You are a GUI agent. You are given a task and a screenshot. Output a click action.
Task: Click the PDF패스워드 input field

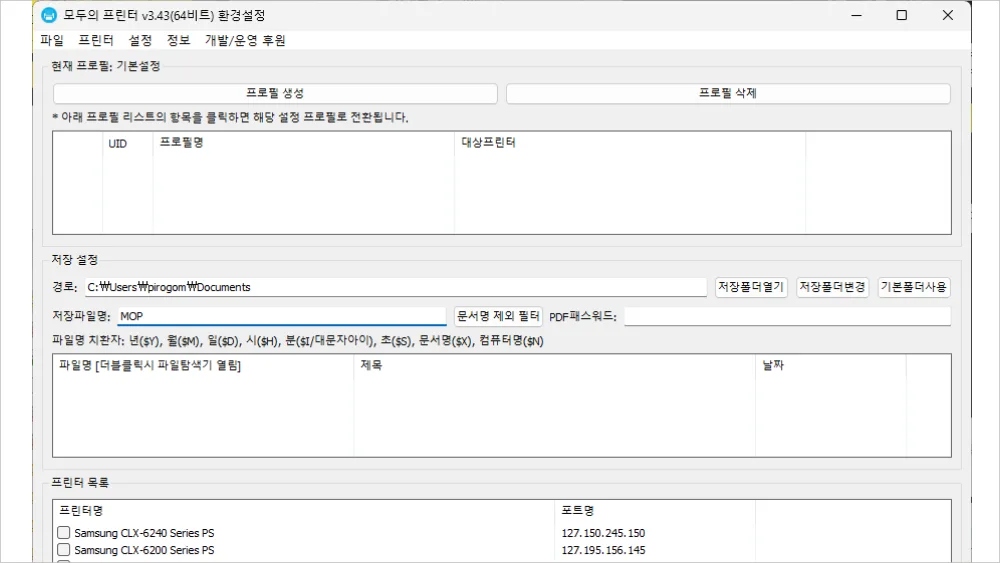pos(787,316)
